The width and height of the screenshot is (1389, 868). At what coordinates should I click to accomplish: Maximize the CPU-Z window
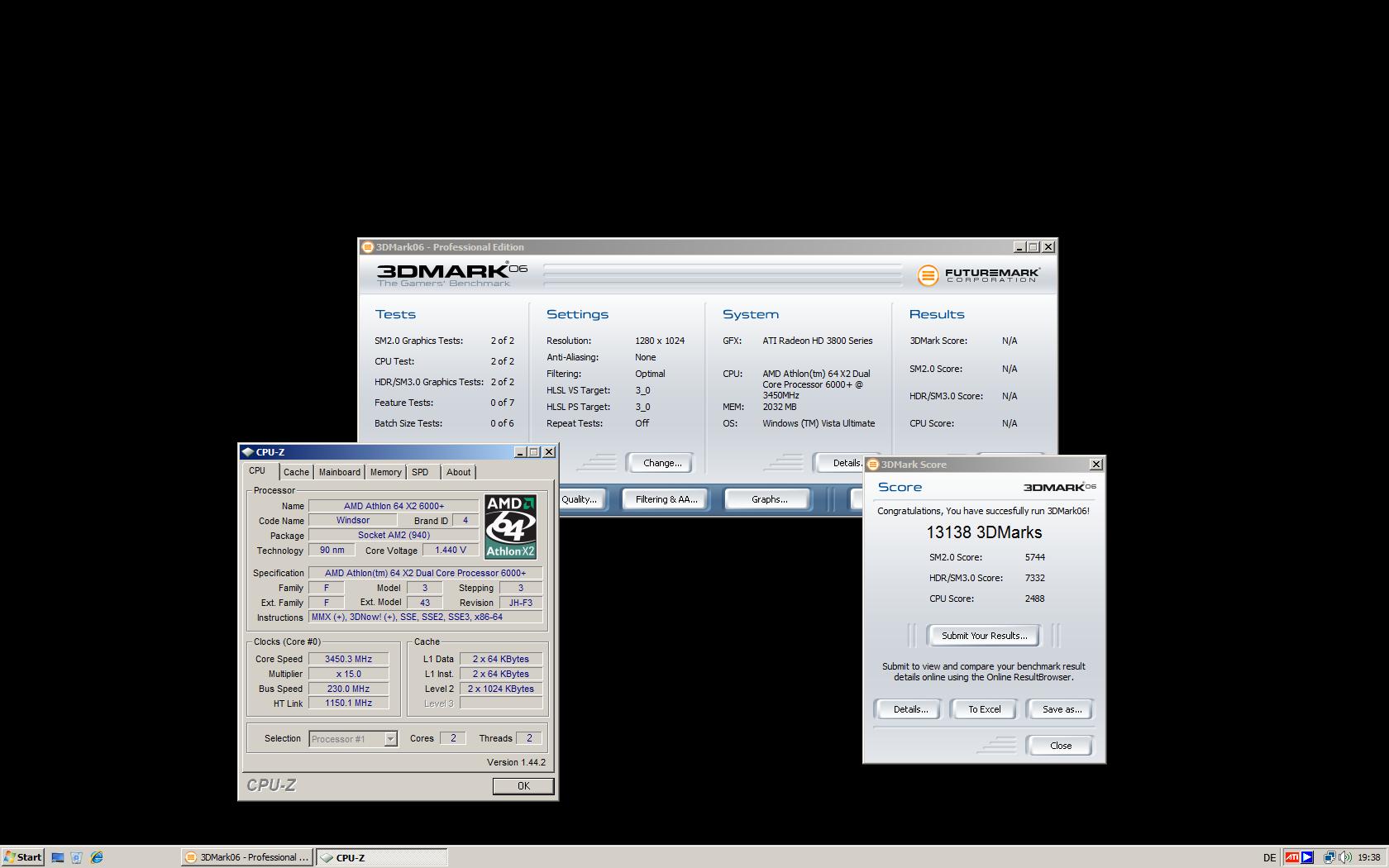coord(534,452)
